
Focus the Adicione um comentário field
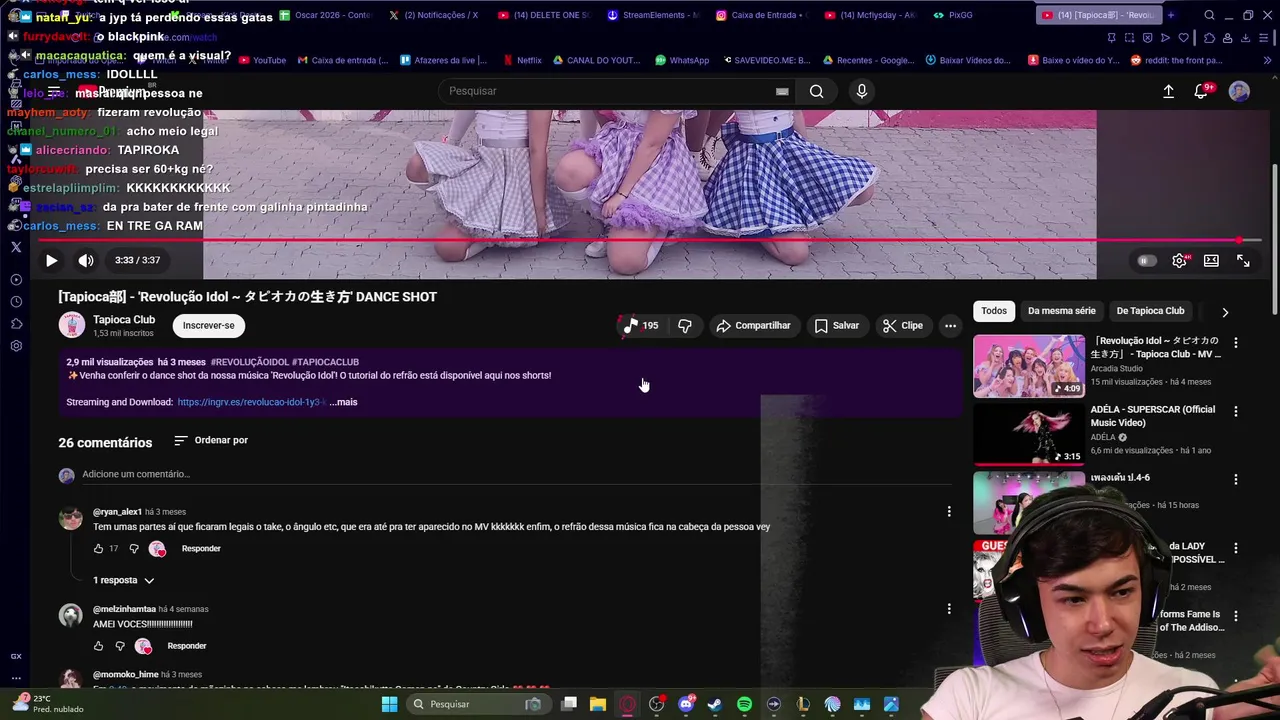tap(515, 474)
